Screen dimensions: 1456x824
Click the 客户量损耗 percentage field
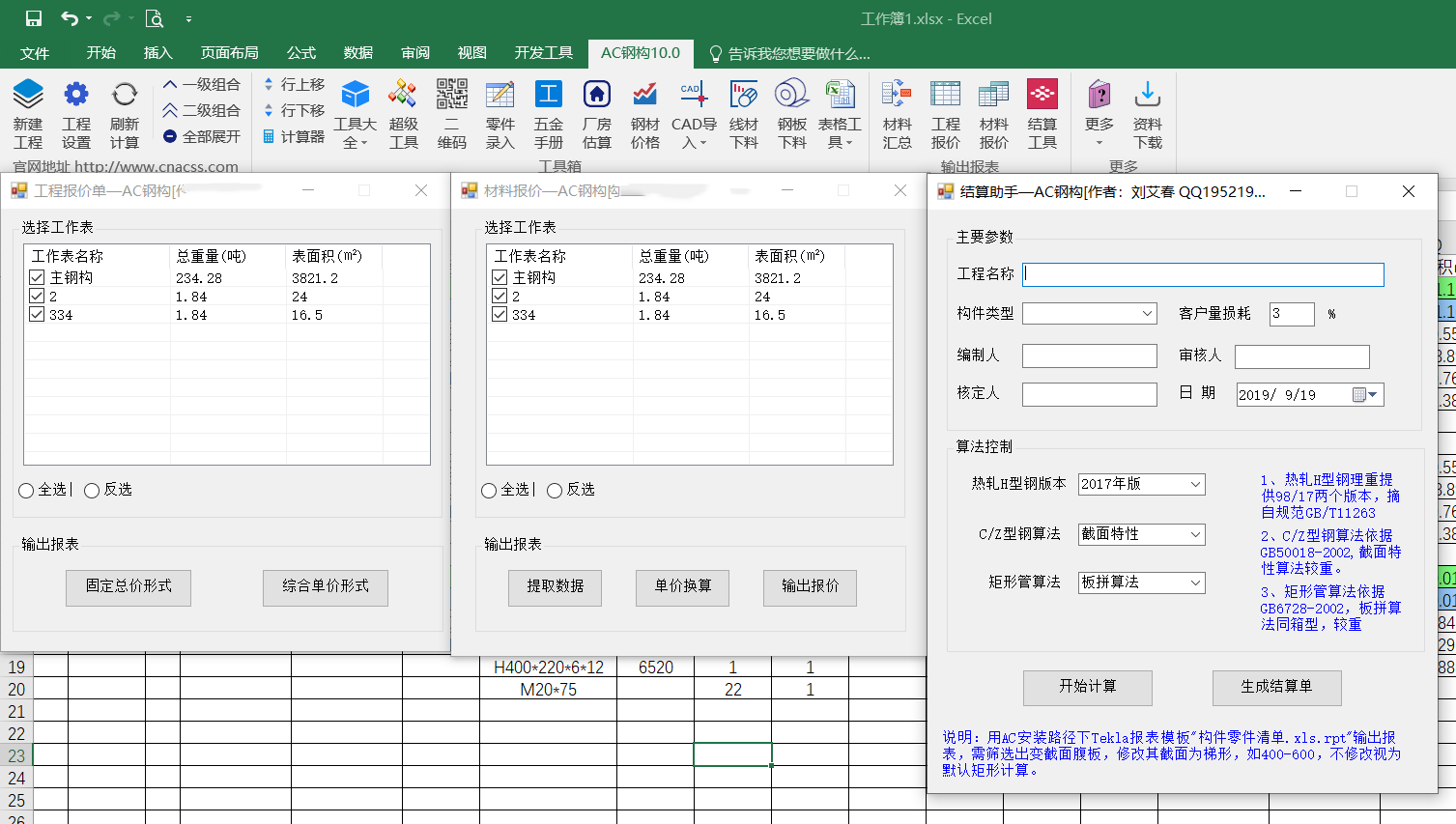click(x=1292, y=314)
